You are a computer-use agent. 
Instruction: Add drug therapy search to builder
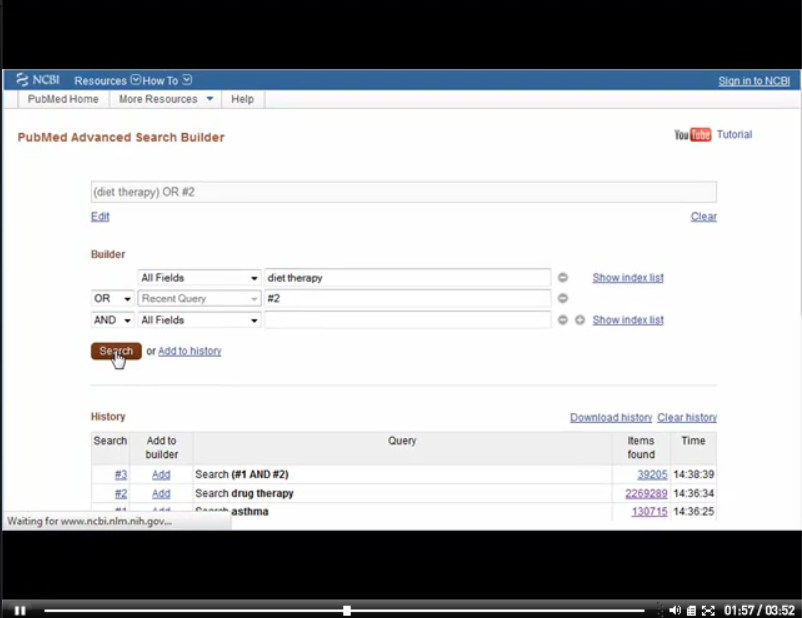(161, 494)
